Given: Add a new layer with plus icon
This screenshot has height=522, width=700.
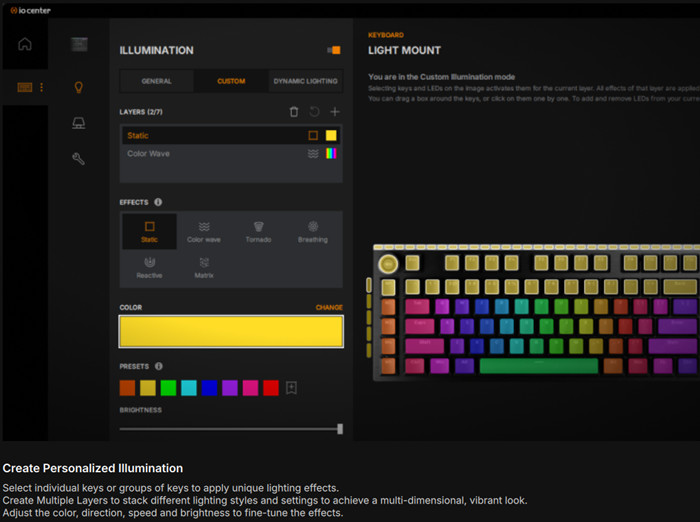Looking at the screenshot, I should pos(335,112).
